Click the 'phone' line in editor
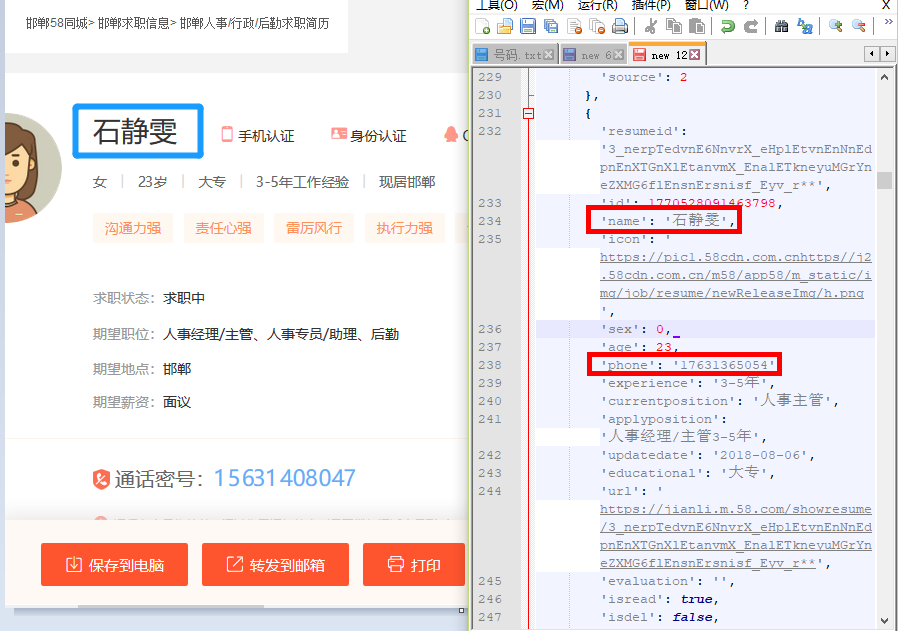The width and height of the screenshot is (898, 631). tap(688, 365)
